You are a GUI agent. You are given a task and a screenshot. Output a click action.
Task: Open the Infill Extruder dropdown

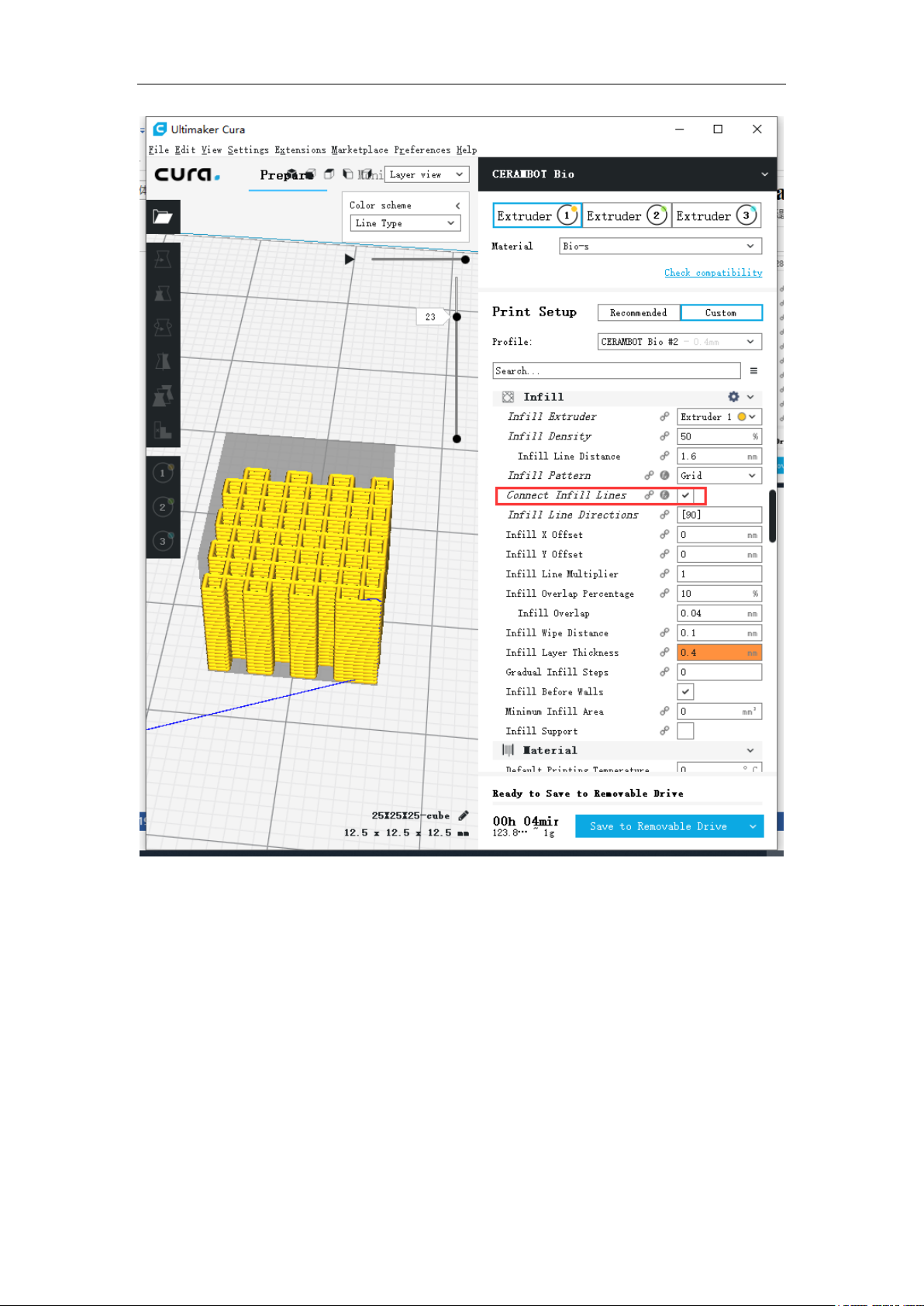719,417
